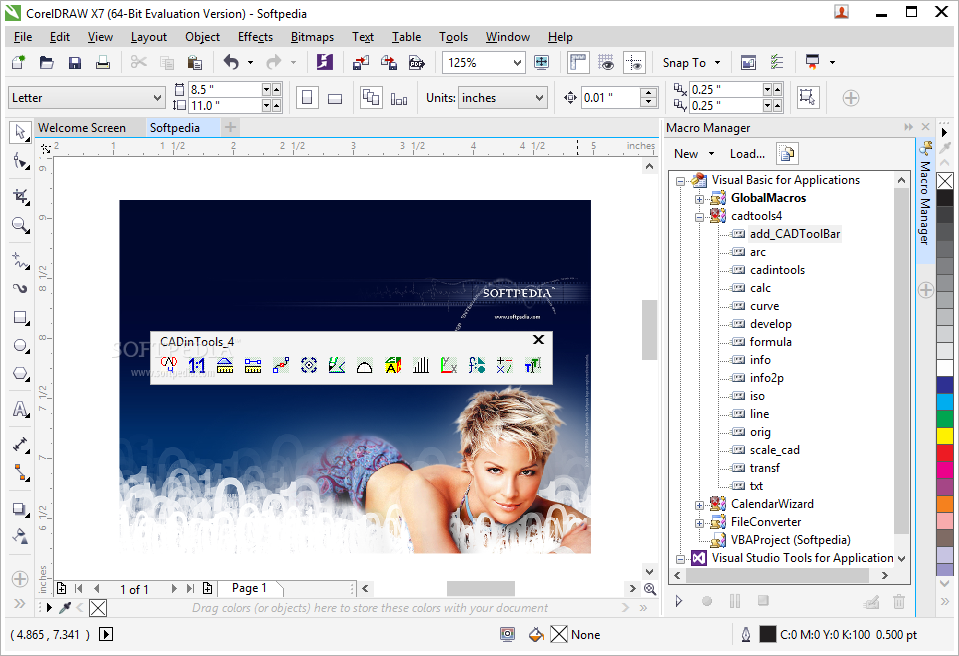The height and width of the screenshot is (656, 959).
Task: Toggle Show Rulers button
Action: tap(578, 62)
